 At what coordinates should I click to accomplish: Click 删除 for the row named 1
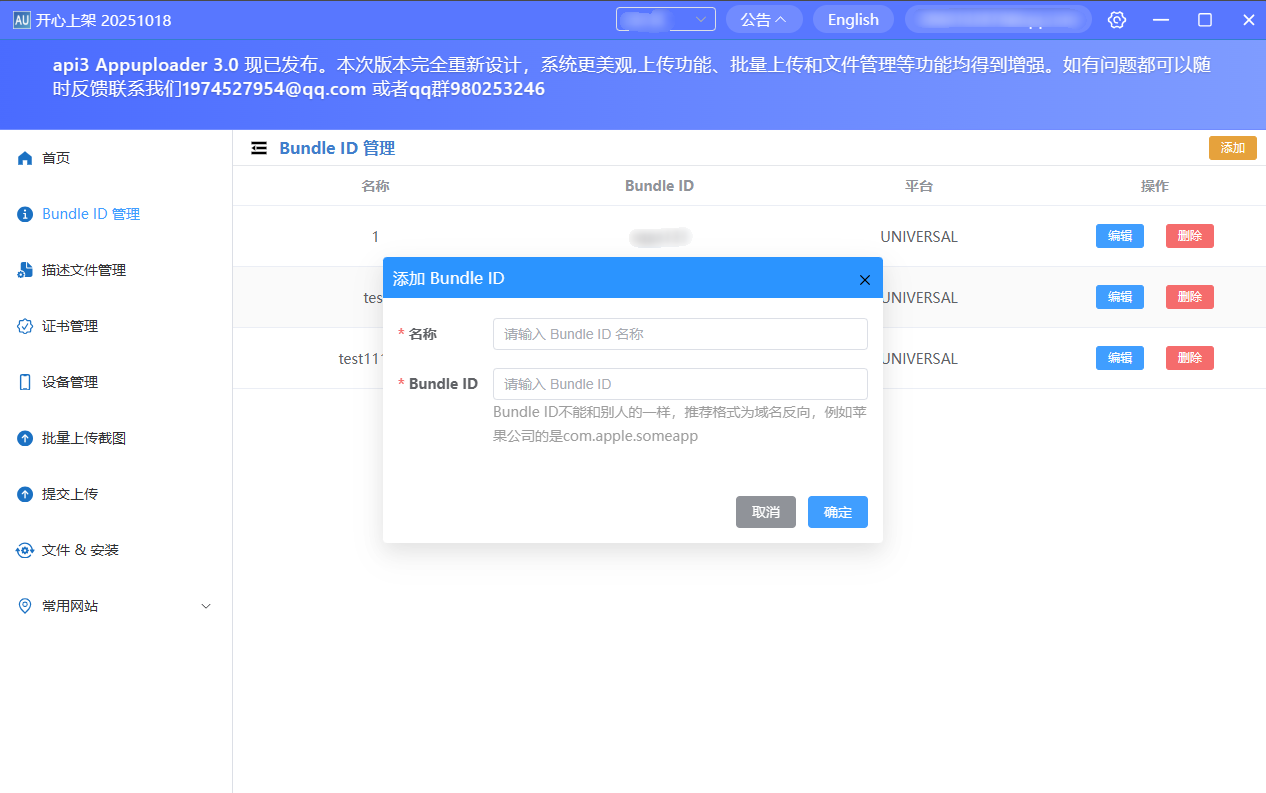point(1190,236)
